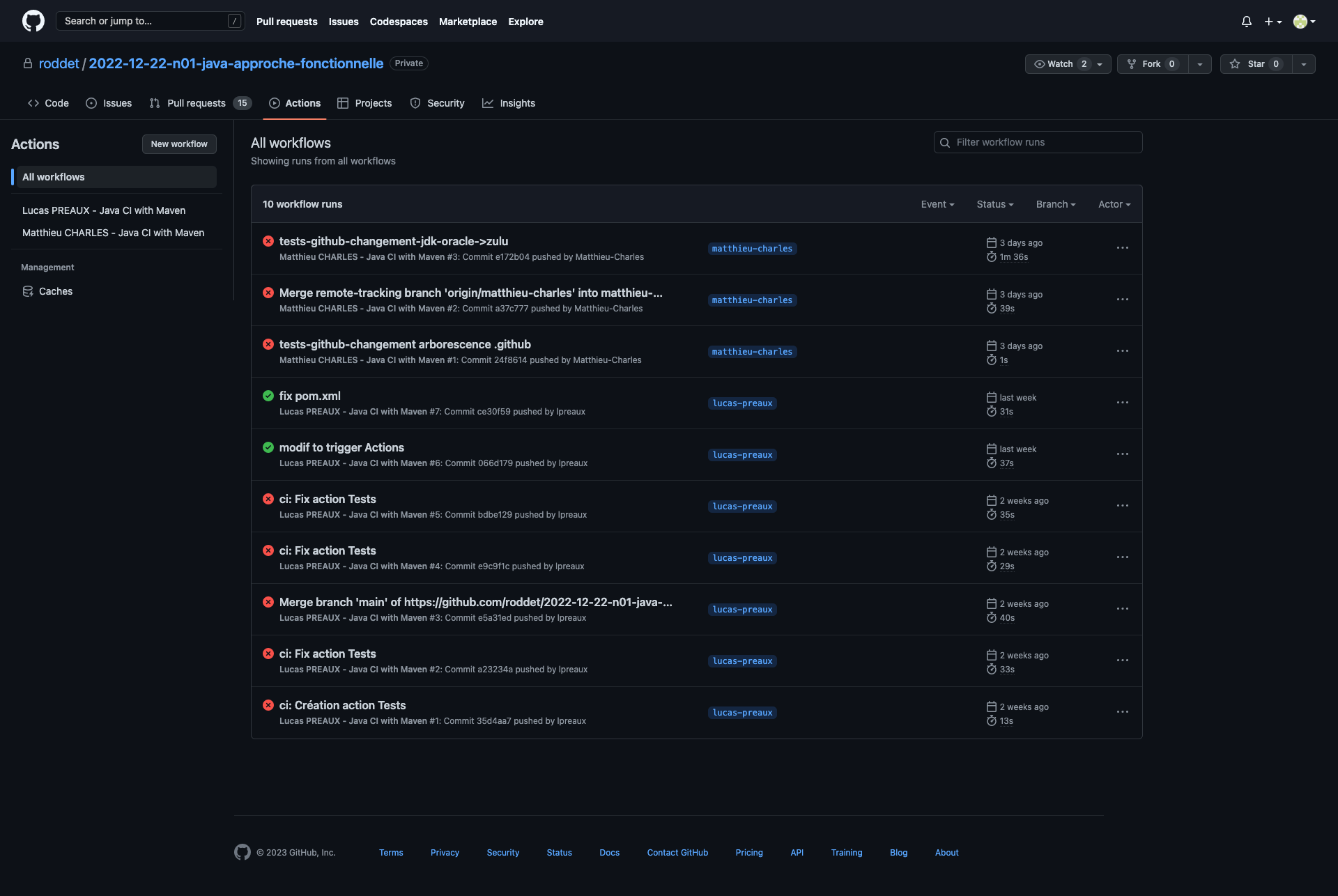
Task: Open kebab menu for 'ci: Création action Tests' run
Action: 1123,712
